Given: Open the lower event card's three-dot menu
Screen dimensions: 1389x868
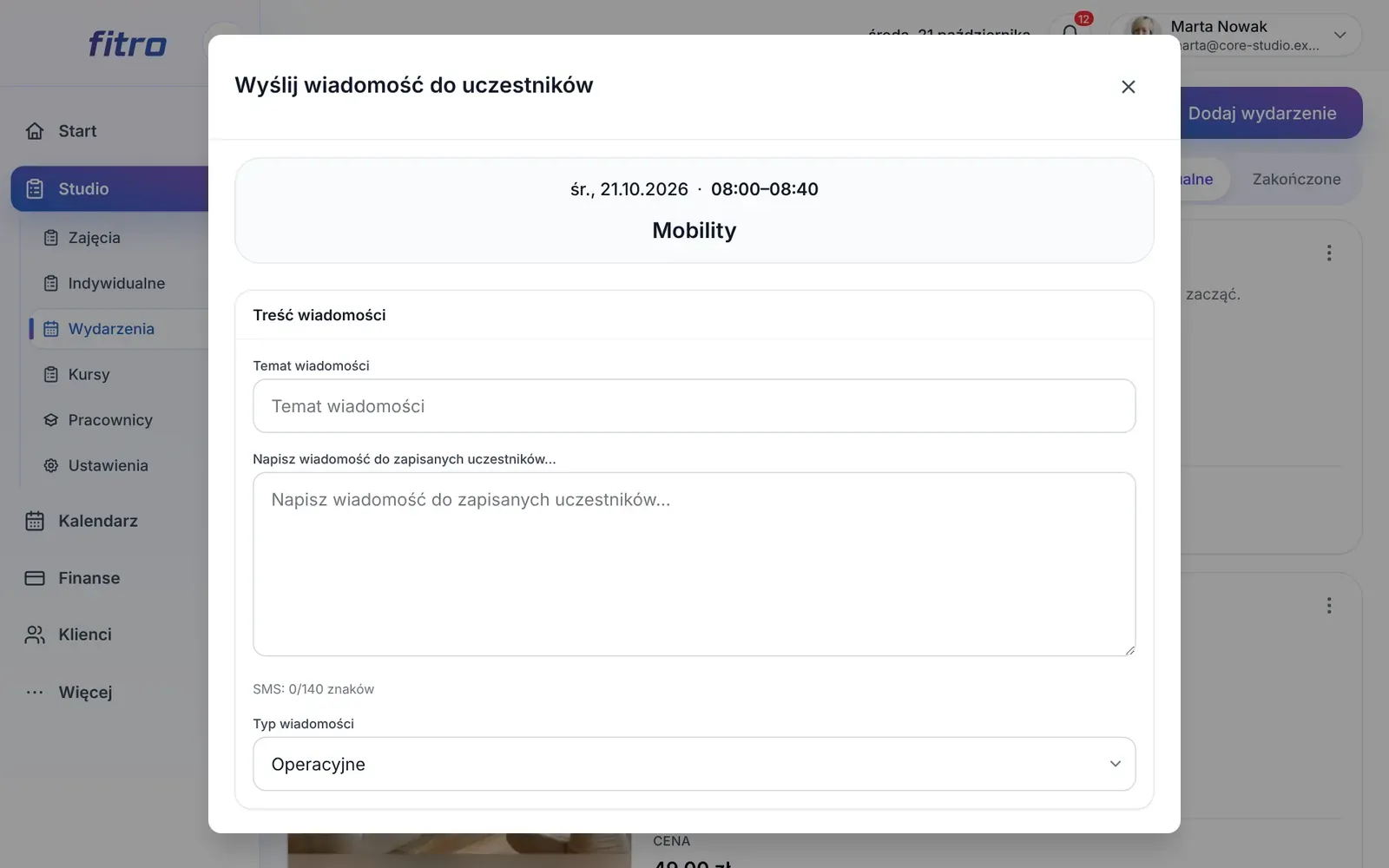Looking at the screenshot, I should coord(1328,605).
